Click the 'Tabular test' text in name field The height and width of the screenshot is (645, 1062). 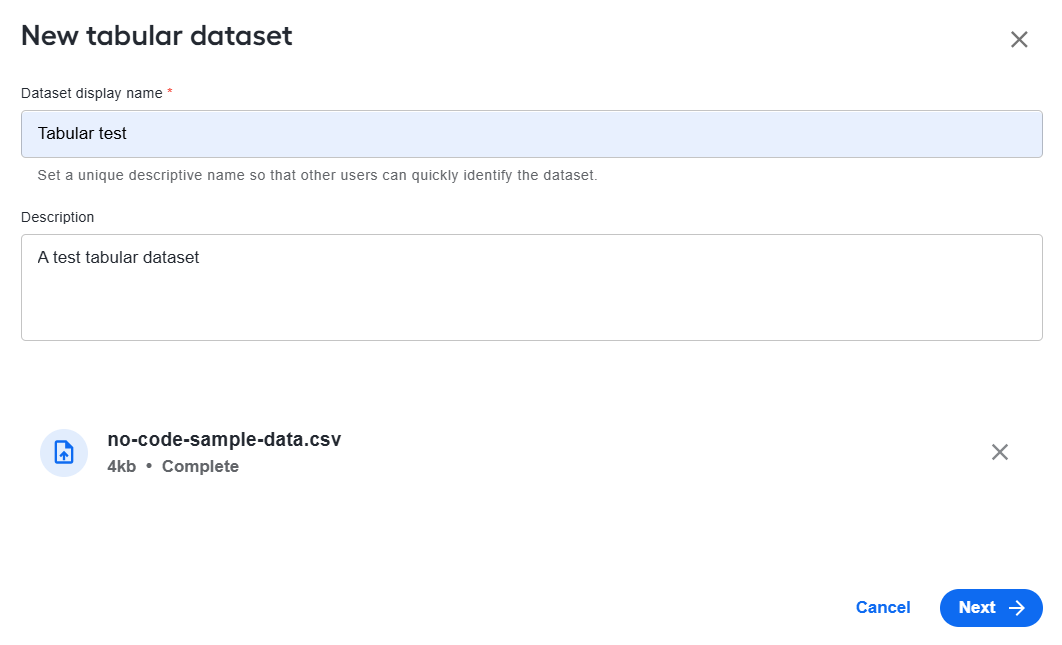(82, 133)
